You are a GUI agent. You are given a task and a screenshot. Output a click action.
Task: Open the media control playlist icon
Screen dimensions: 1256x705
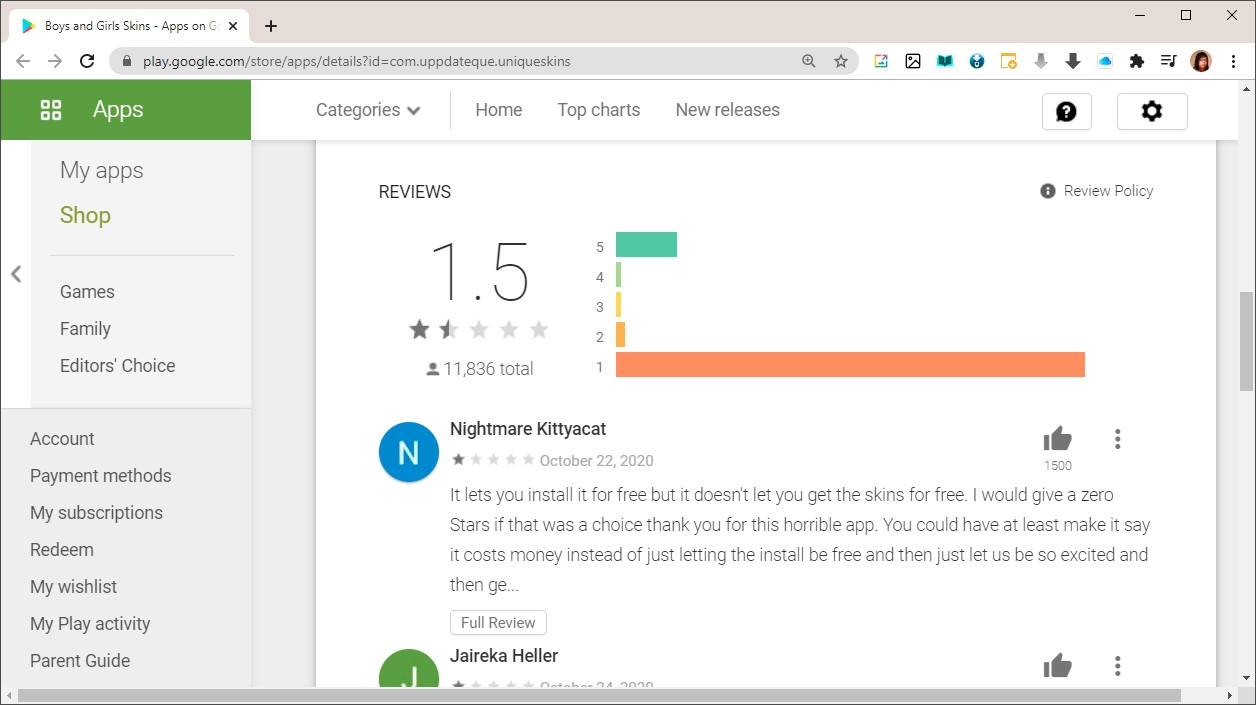[x=1169, y=61]
